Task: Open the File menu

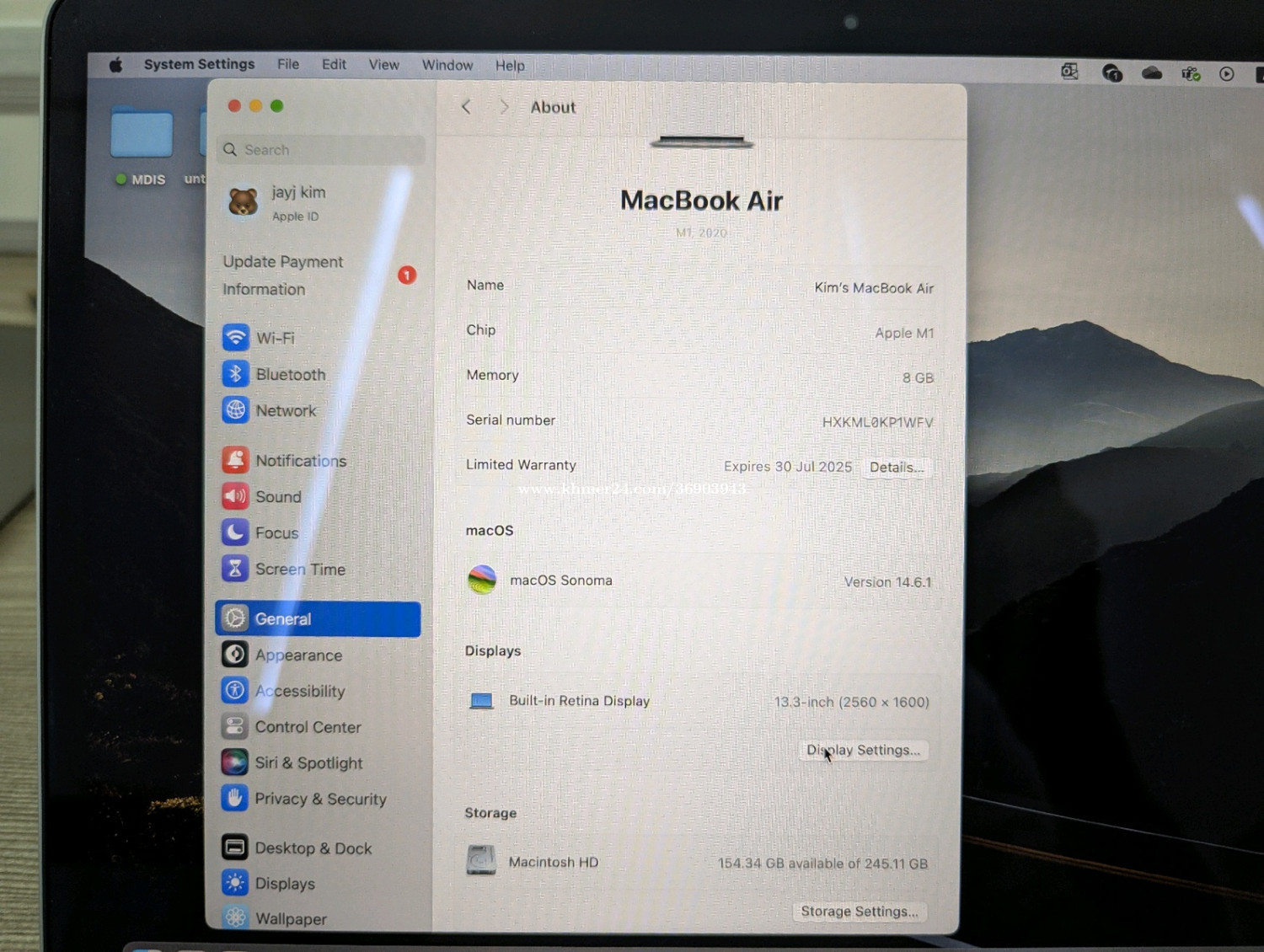Action: [288, 64]
